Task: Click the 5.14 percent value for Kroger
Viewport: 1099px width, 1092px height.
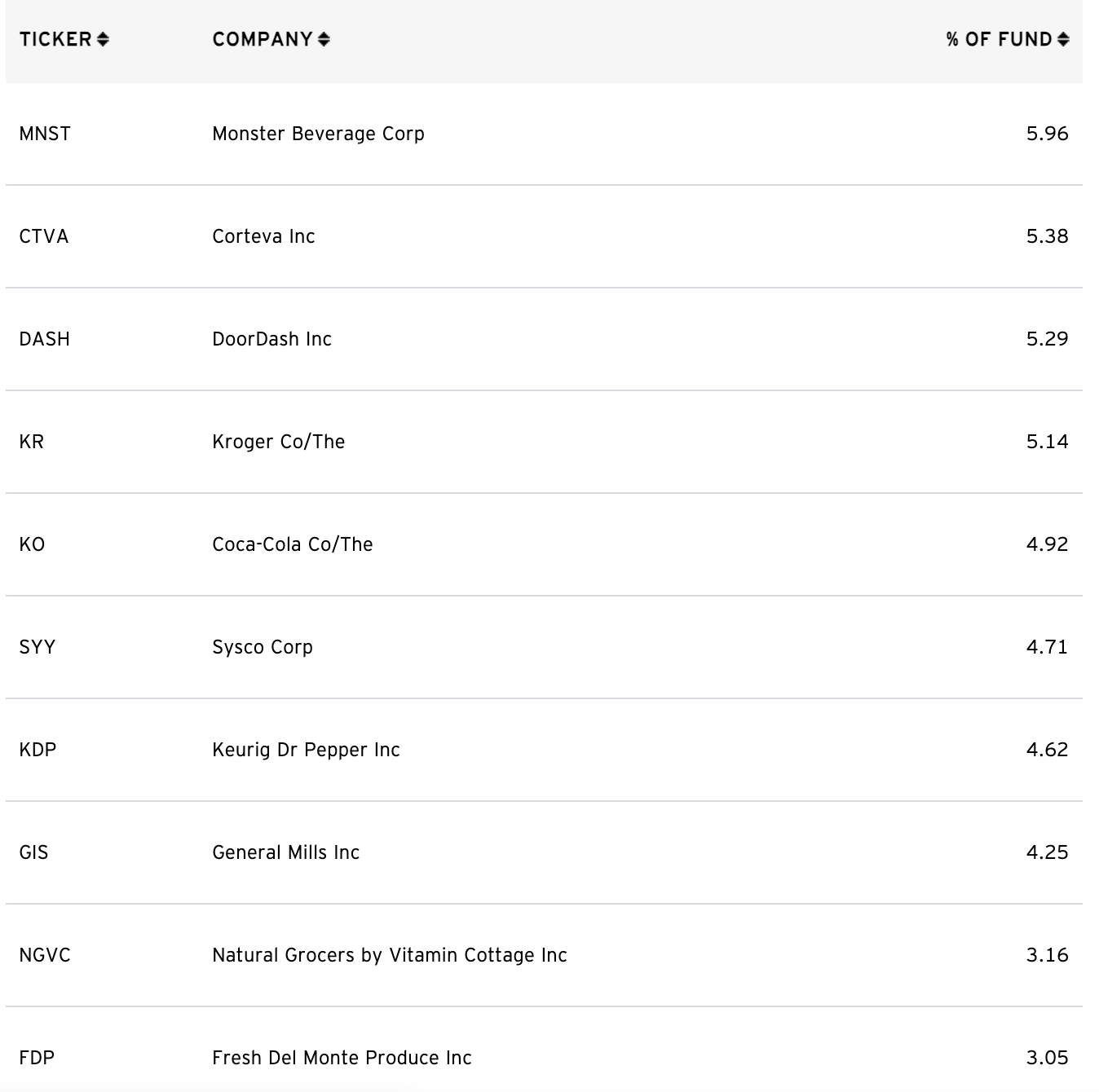Action: pyautogui.click(x=1047, y=442)
